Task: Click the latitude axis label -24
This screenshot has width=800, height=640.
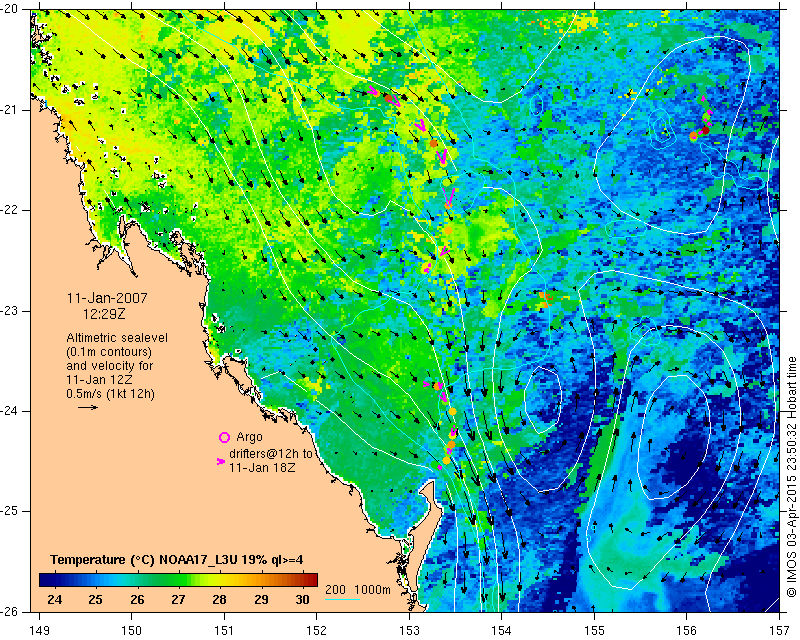Action: click(x=9, y=411)
